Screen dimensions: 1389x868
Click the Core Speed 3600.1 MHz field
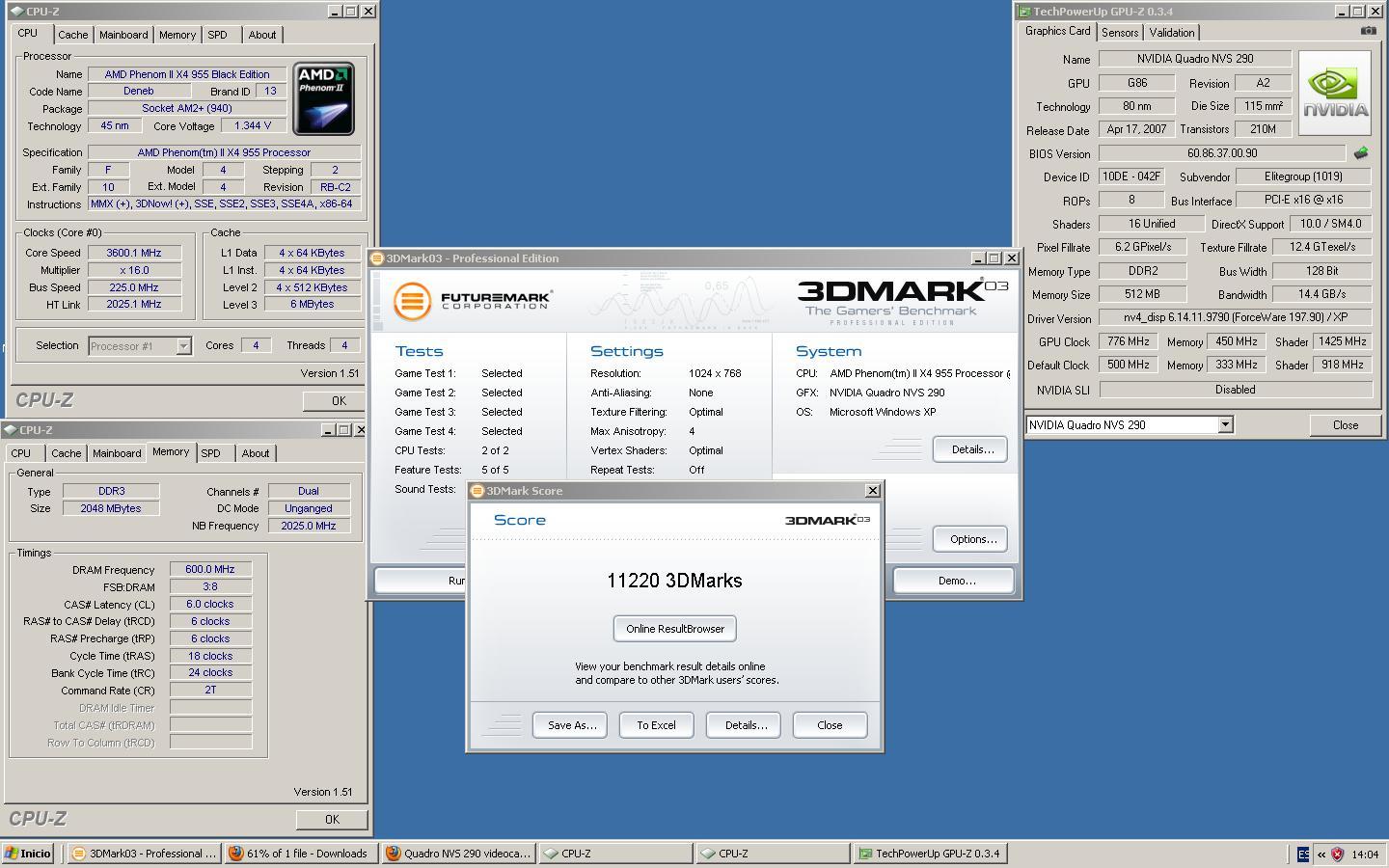(134, 253)
